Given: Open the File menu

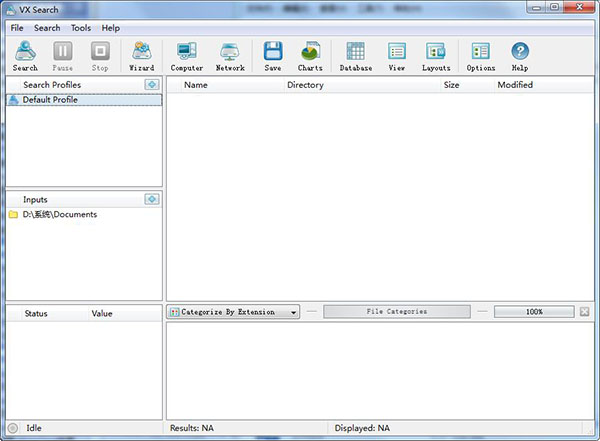Looking at the screenshot, I should 17,28.
